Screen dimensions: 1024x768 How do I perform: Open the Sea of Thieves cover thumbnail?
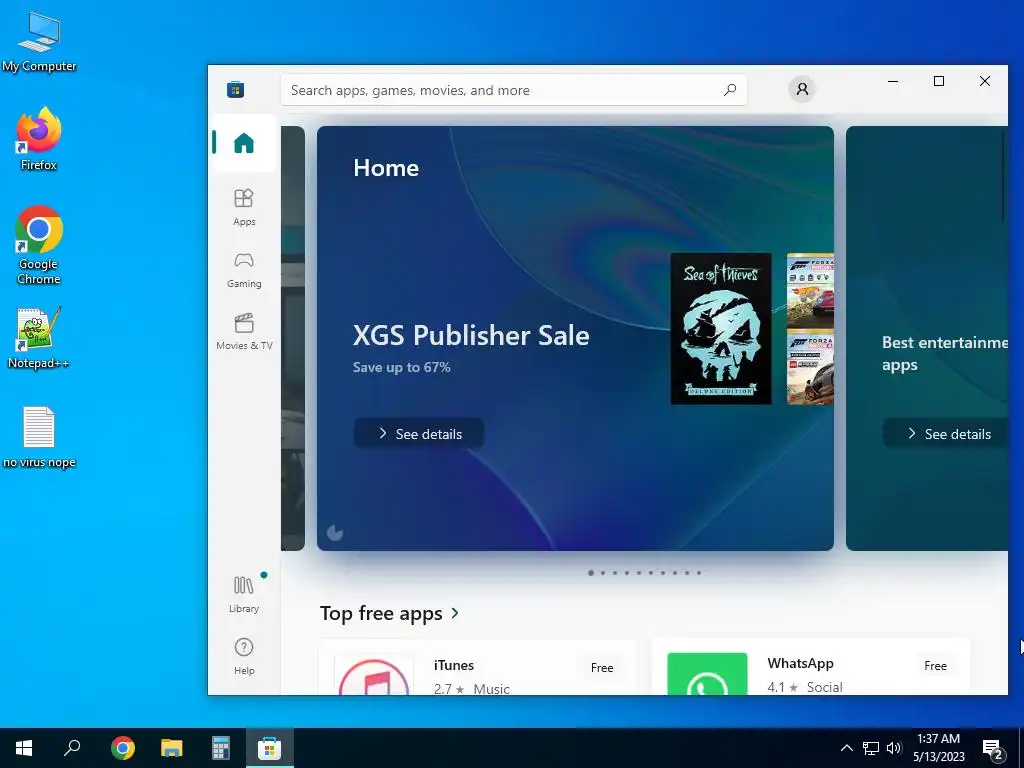click(721, 328)
